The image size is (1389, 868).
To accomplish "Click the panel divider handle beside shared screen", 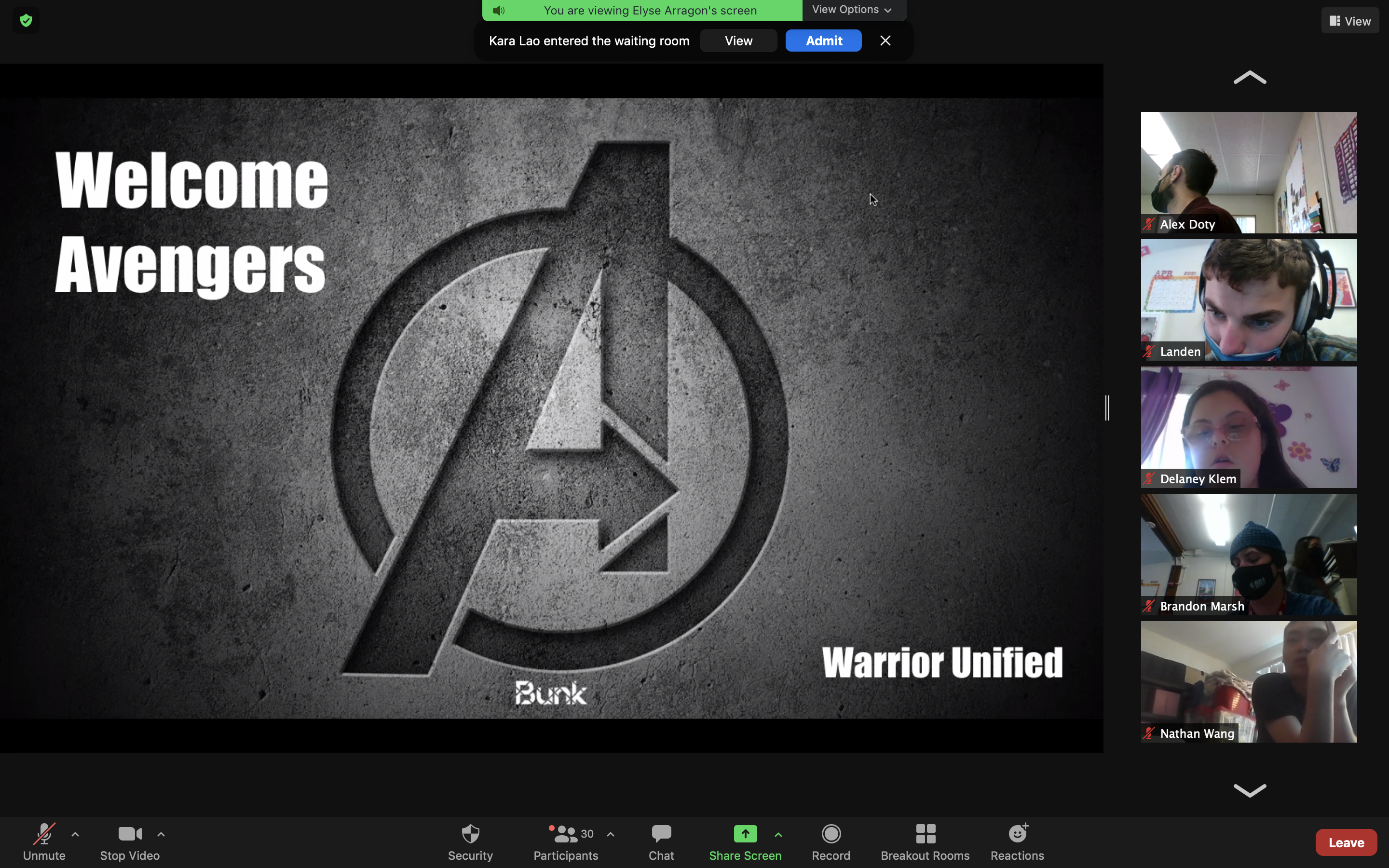I will tap(1108, 408).
